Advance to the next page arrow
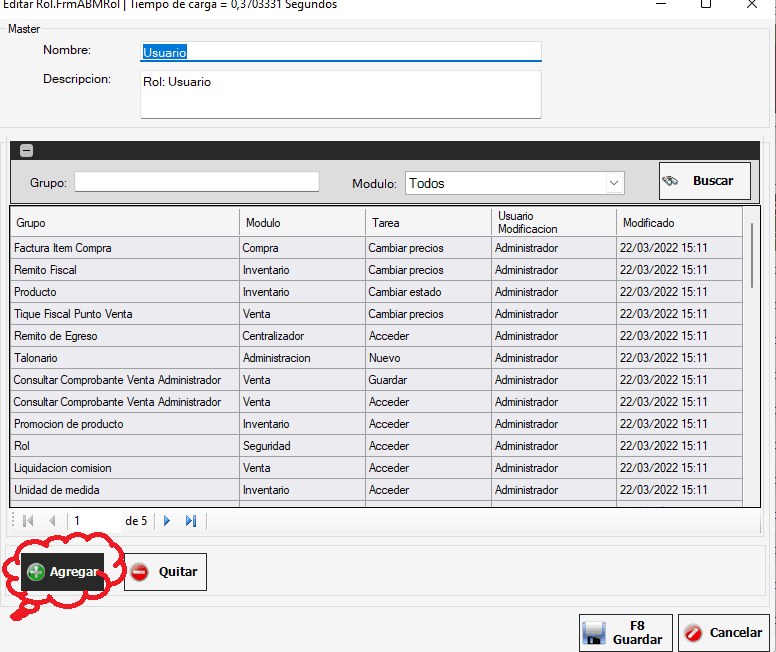 click(x=167, y=521)
